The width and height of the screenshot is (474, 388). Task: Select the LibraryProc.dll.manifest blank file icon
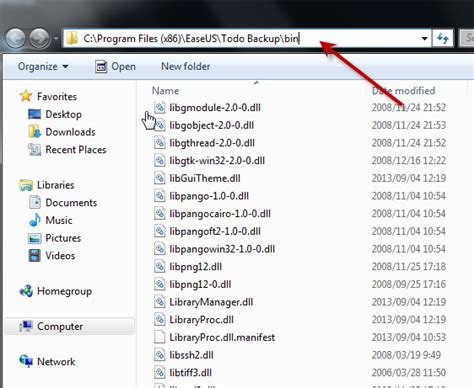tap(160, 337)
